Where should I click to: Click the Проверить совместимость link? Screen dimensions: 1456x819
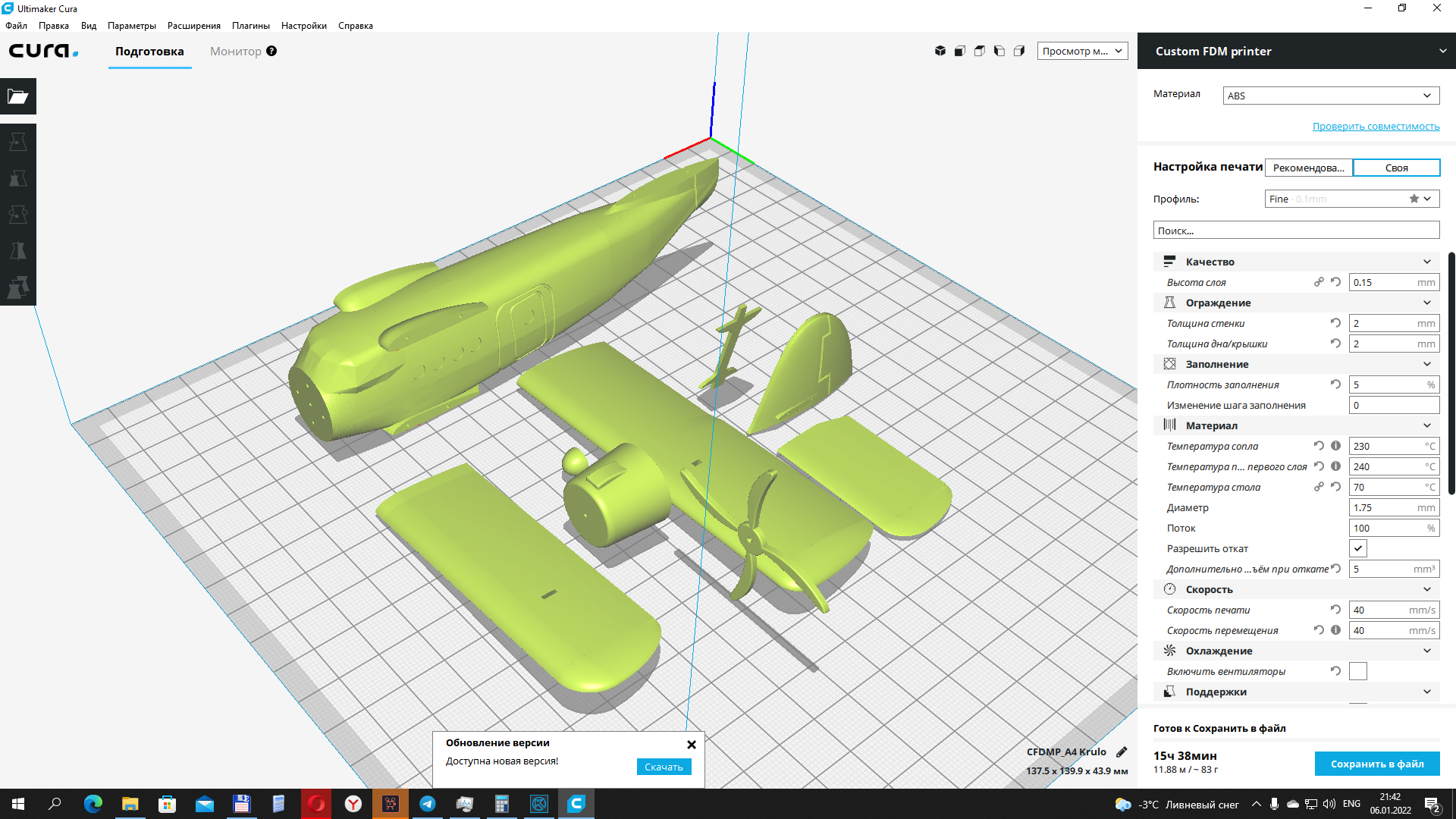click(x=1376, y=127)
